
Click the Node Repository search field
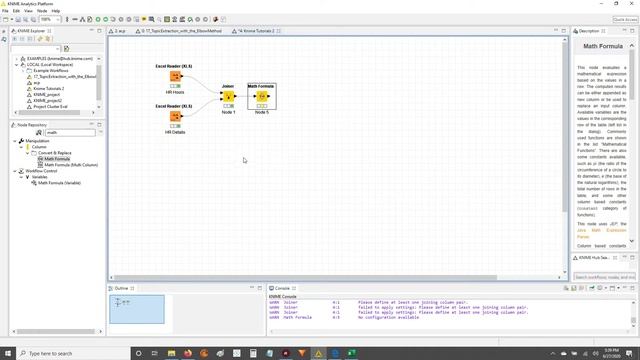pyautogui.click(x=70, y=133)
